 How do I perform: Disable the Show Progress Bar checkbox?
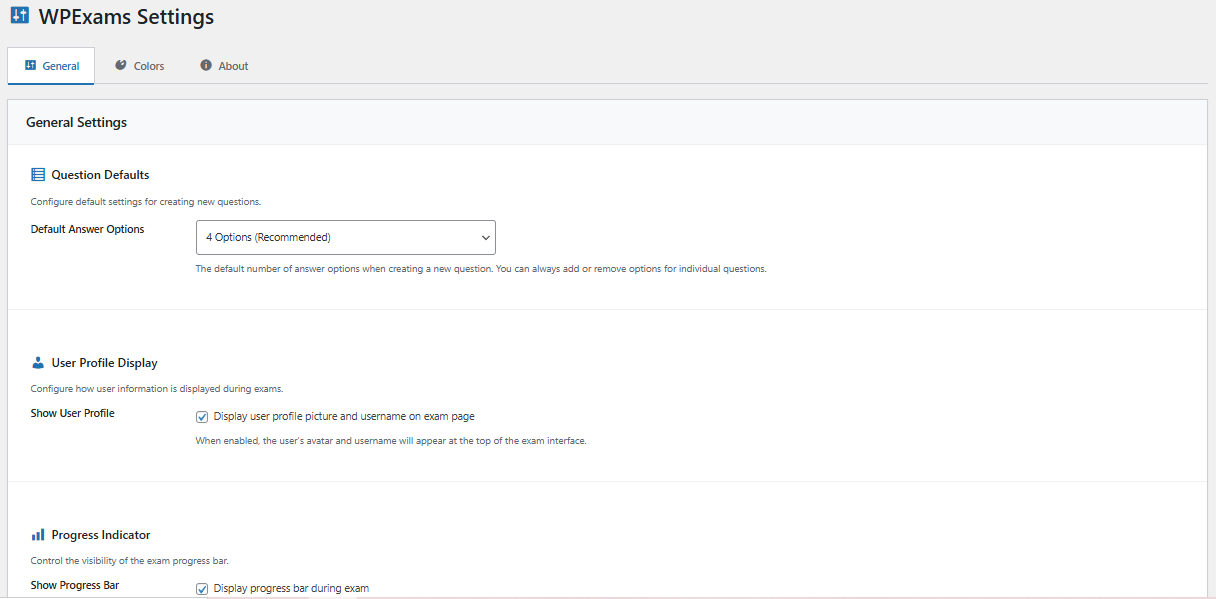(202, 589)
